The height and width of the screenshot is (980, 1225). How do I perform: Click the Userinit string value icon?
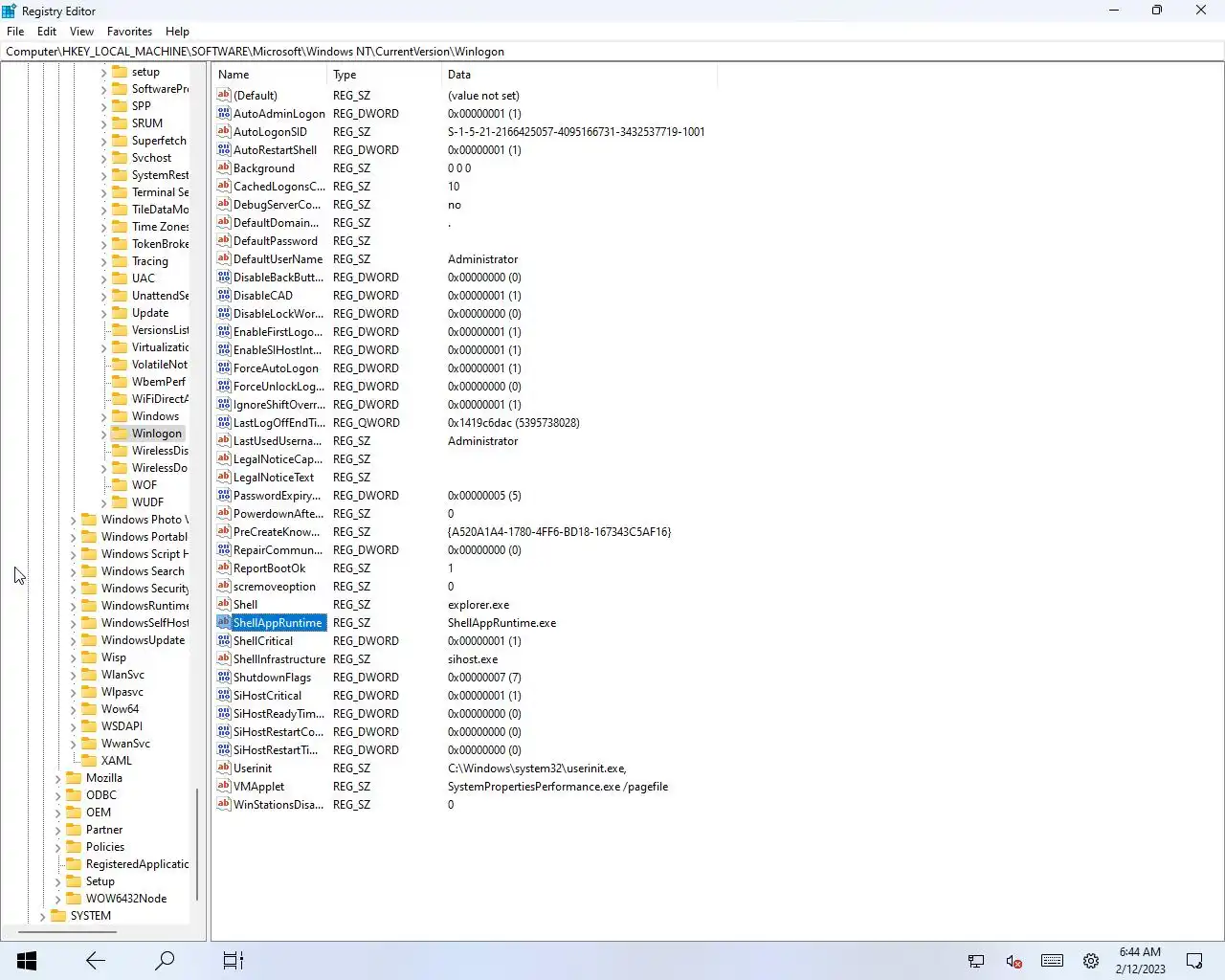[224, 768]
